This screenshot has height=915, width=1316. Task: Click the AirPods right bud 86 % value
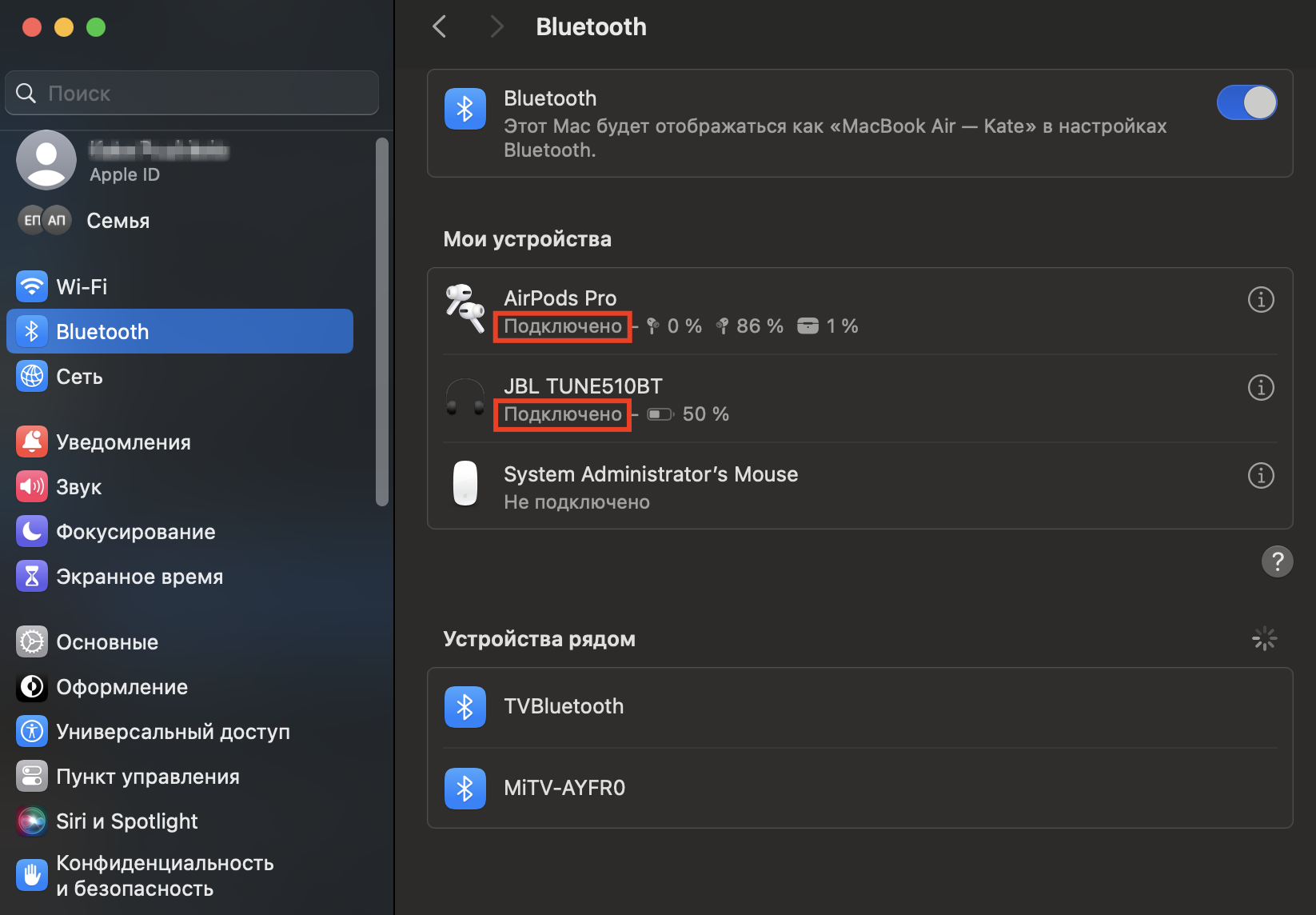point(760,326)
